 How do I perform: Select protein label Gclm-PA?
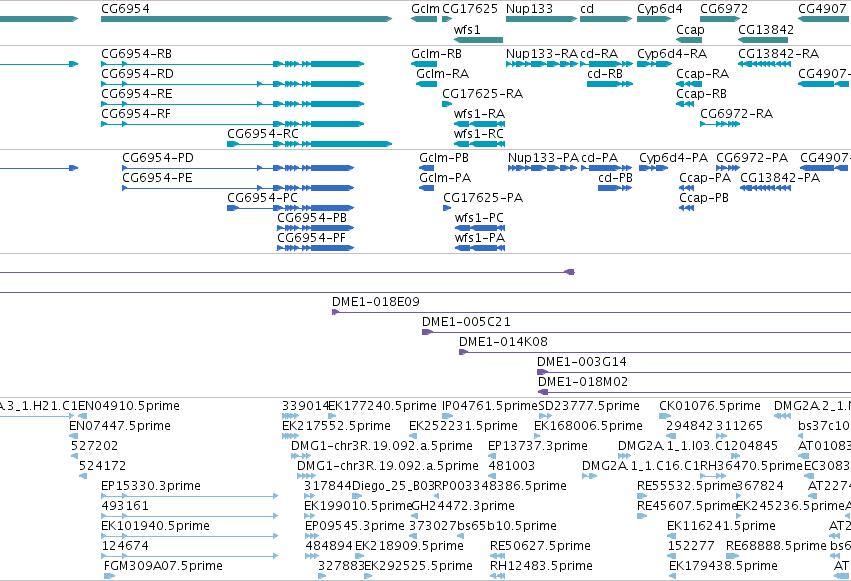[x=445, y=178]
